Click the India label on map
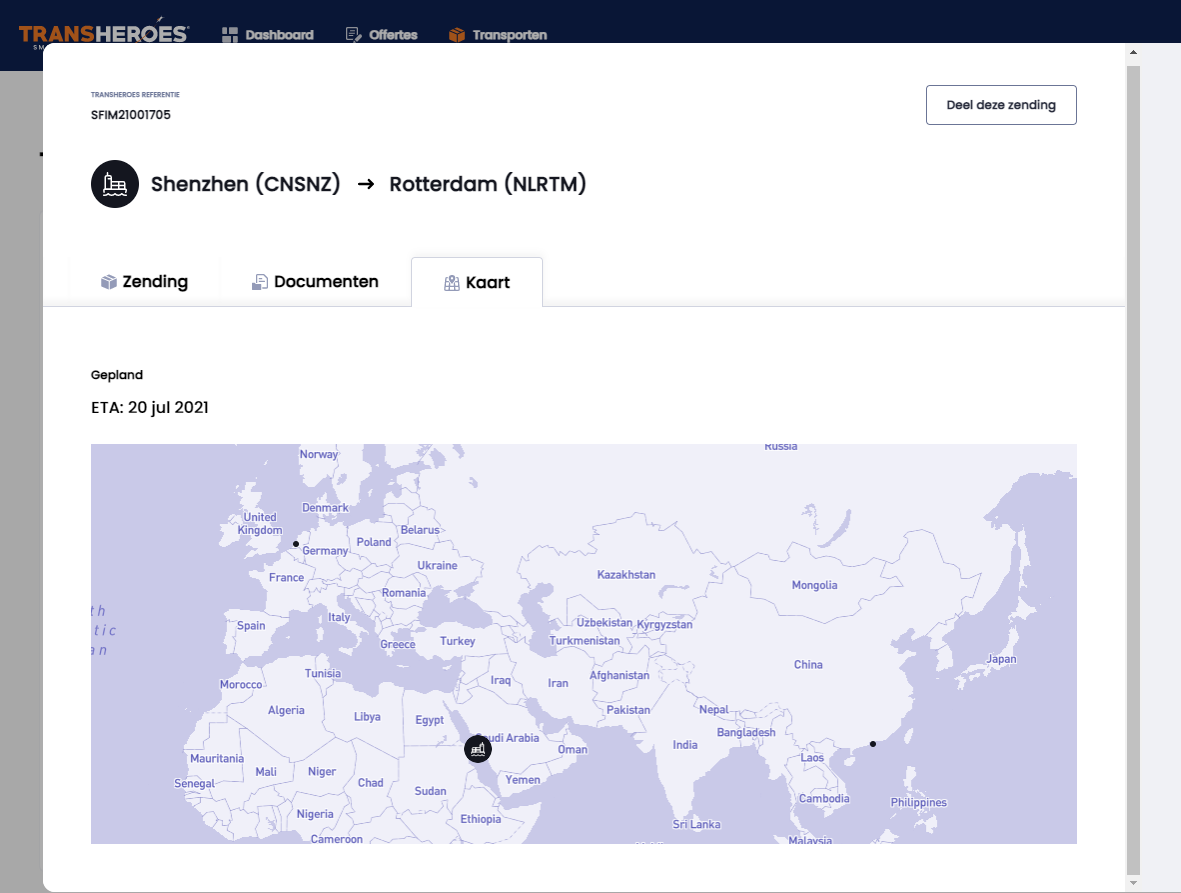Viewport: 1181px width, 893px height. [685, 745]
